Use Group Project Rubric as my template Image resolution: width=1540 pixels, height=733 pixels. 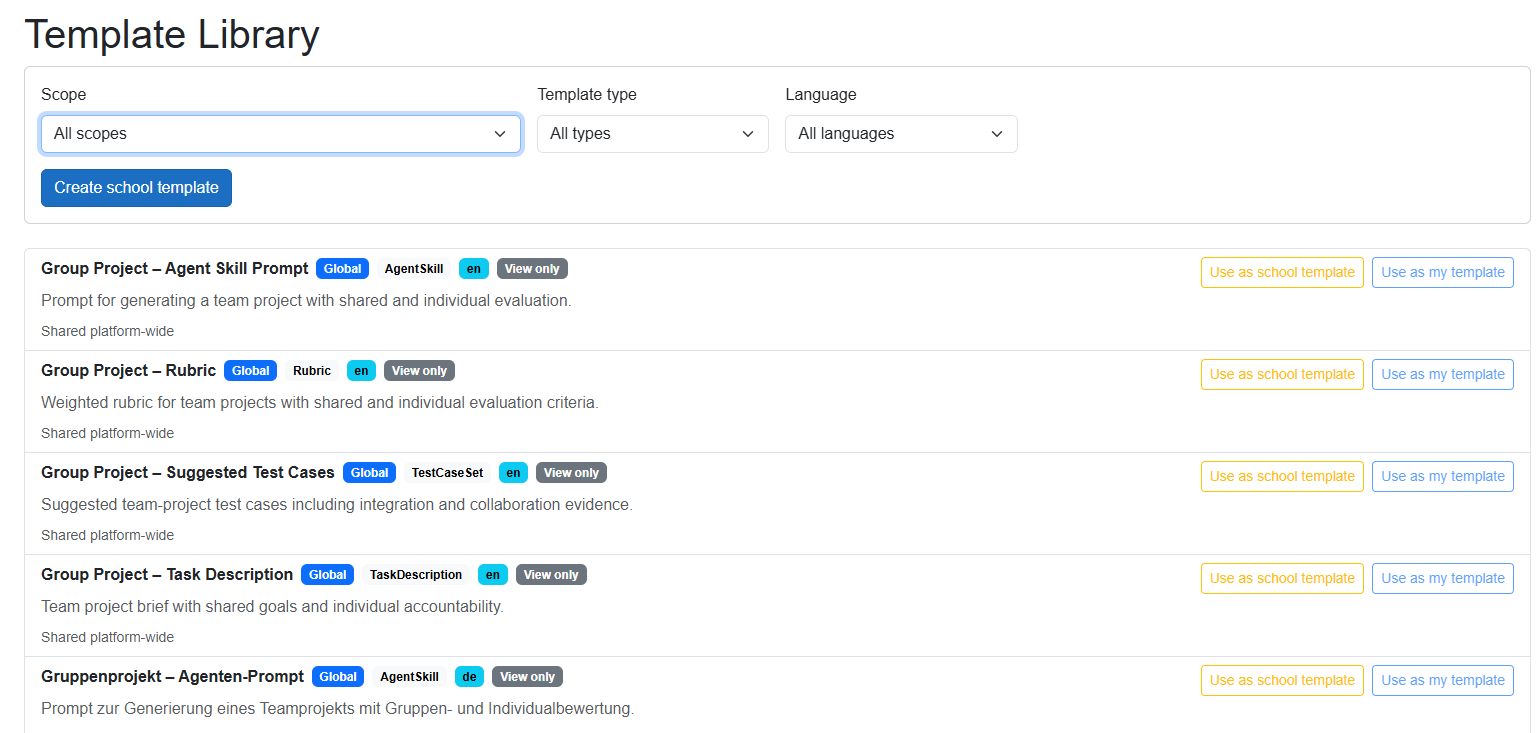(1442, 374)
